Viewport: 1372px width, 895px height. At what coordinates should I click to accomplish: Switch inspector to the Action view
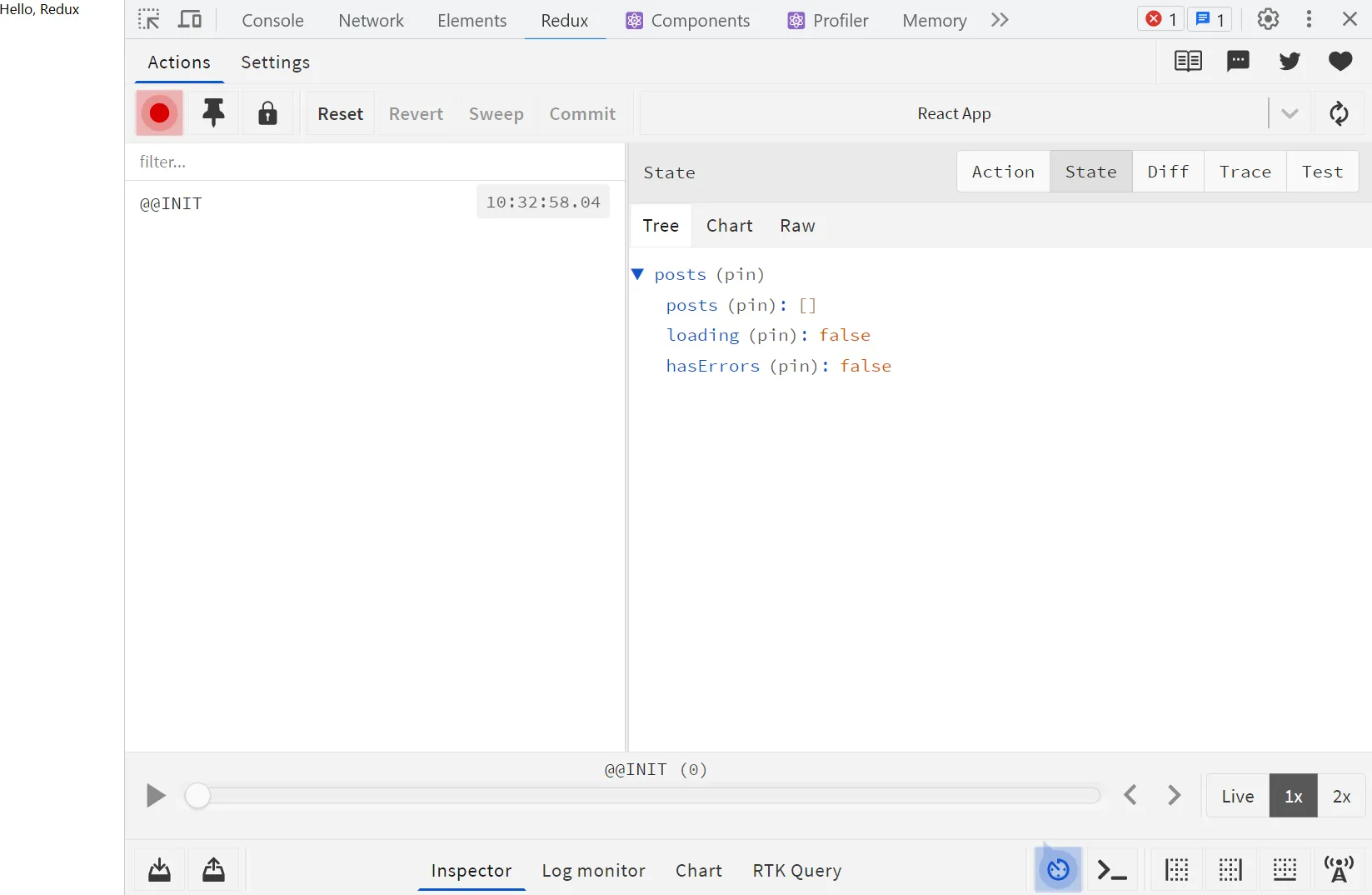(x=1003, y=172)
